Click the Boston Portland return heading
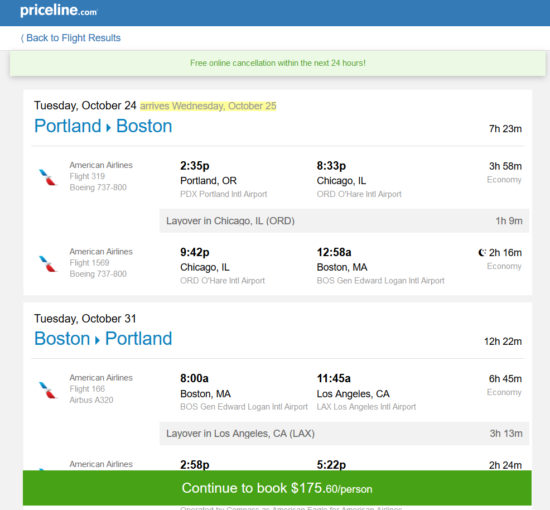Viewport: 550px width, 510px height. click(103, 338)
